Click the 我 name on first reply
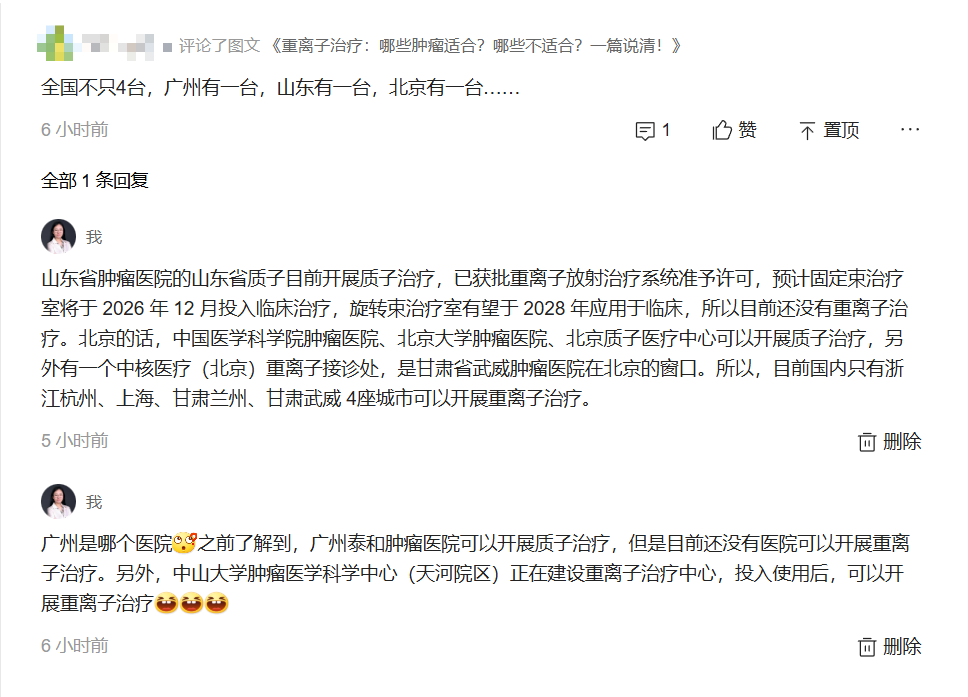The width and height of the screenshot is (968, 697). click(94, 237)
